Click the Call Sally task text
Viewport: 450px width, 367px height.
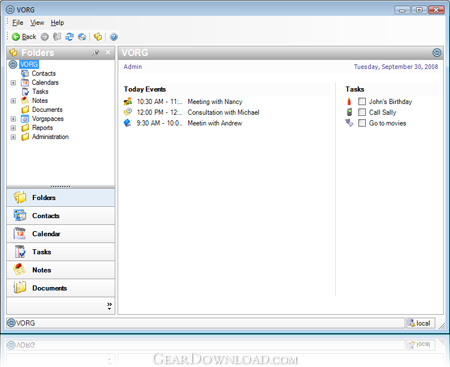pyautogui.click(x=382, y=112)
